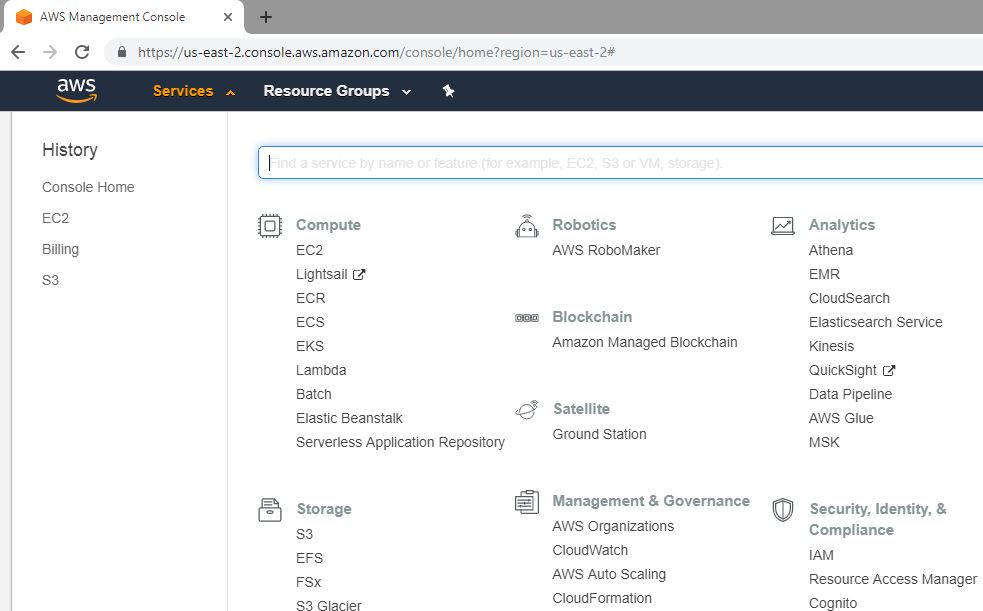Open the FSx service
This screenshot has height=611, width=983.
click(x=308, y=582)
